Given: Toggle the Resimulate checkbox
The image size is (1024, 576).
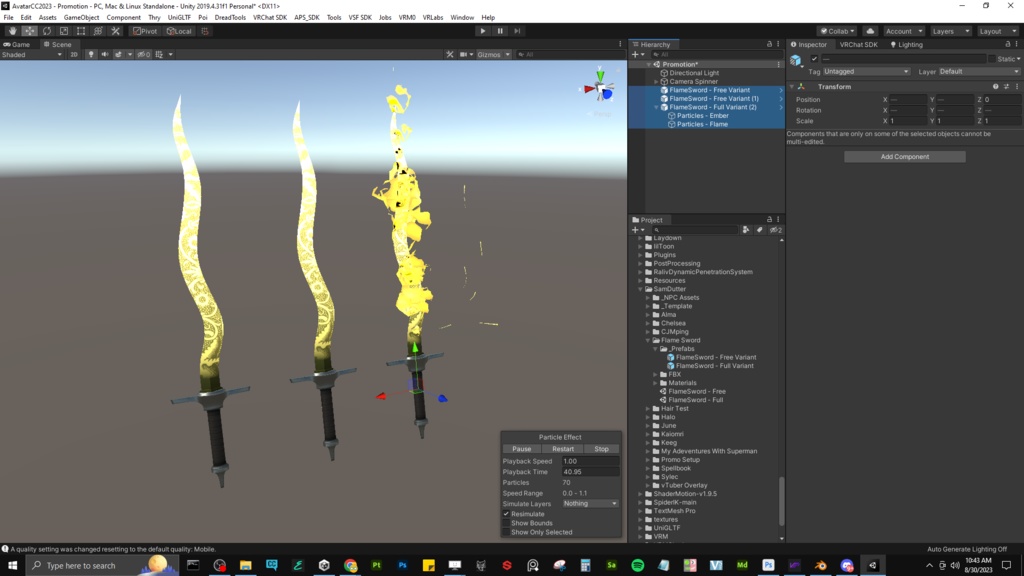Looking at the screenshot, I should coord(506,513).
